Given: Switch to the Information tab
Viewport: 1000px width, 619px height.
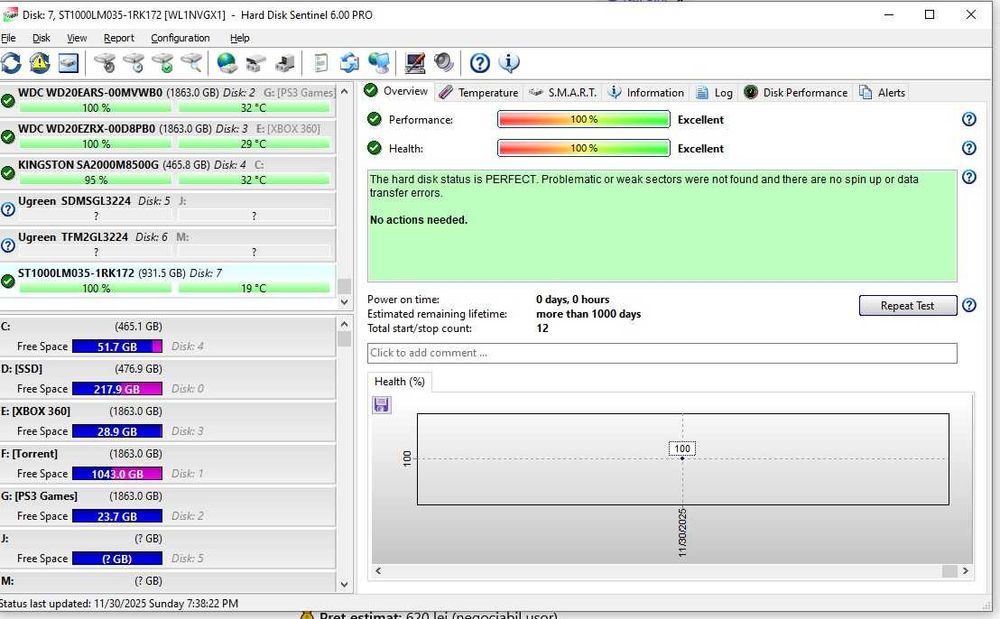Looking at the screenshot, I should pos(645,92).
